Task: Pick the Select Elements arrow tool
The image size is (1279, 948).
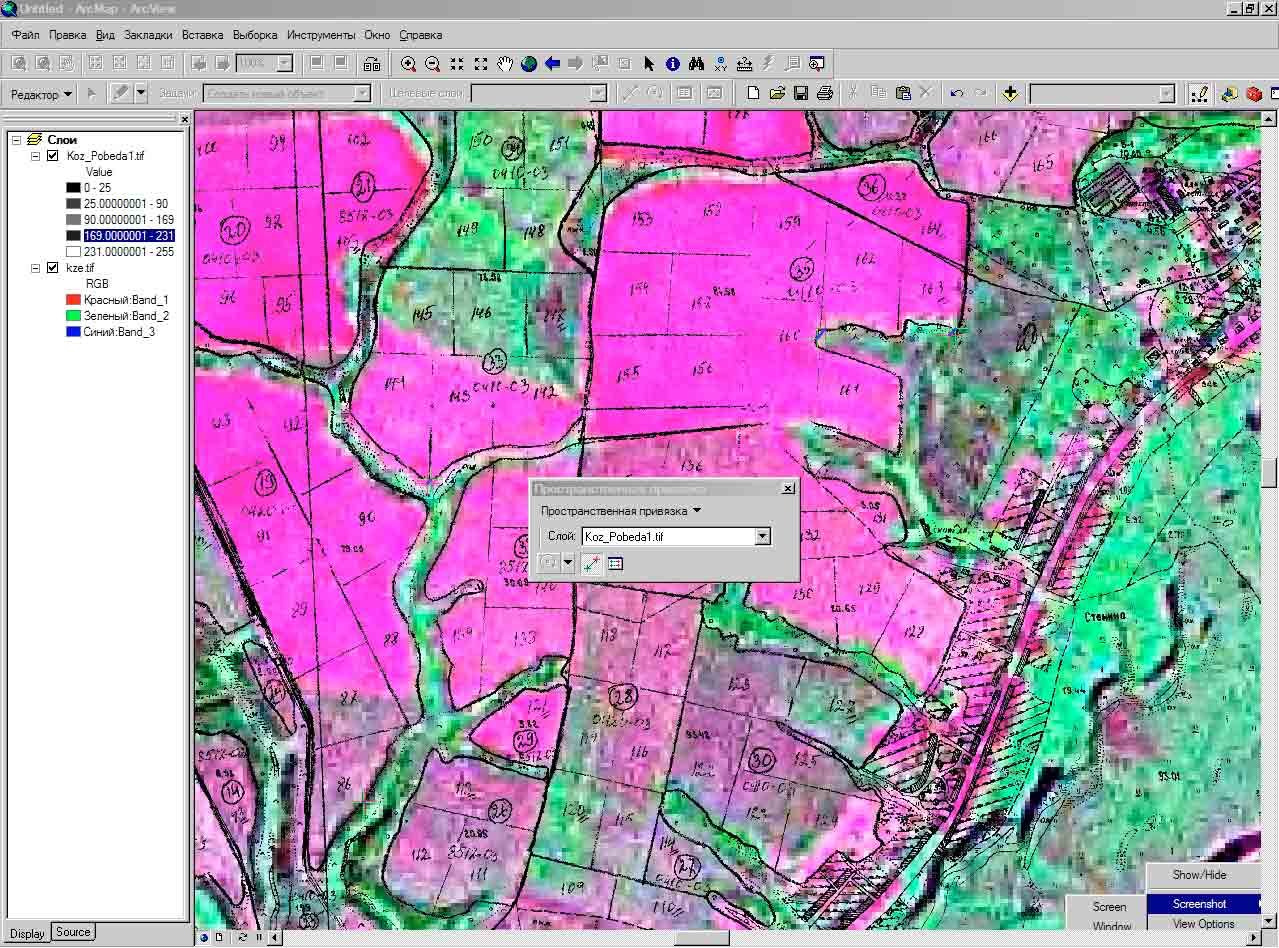Action: pos(649,64)
